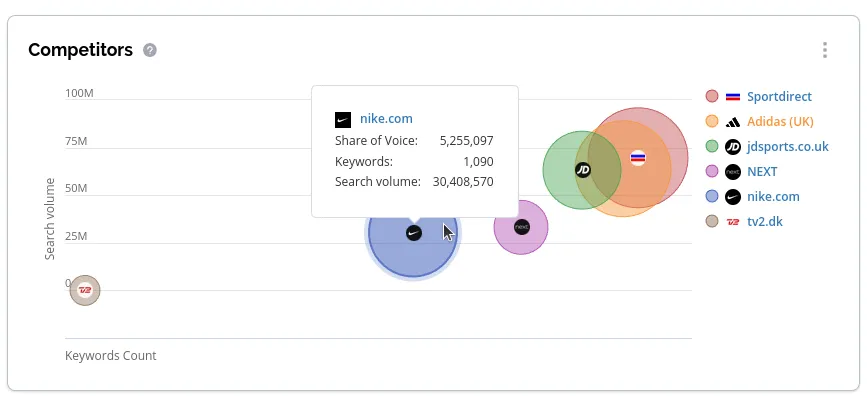Select the tv2 bubble near the axis origin
The width and height of the screenshot is (867, 403).
85,290
